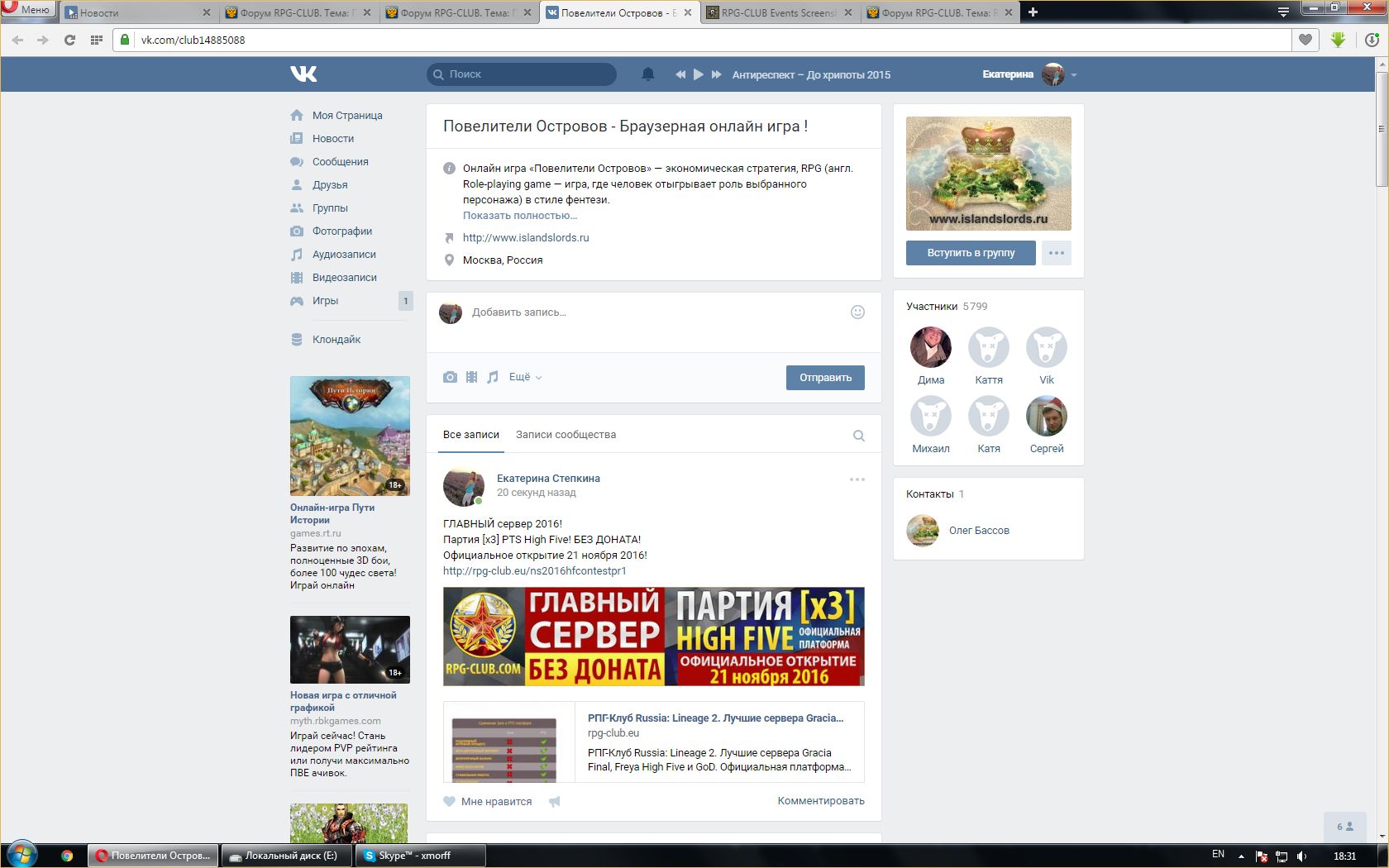Click the Добавить запись text field
1389x868 pixels.
point(653,312)
